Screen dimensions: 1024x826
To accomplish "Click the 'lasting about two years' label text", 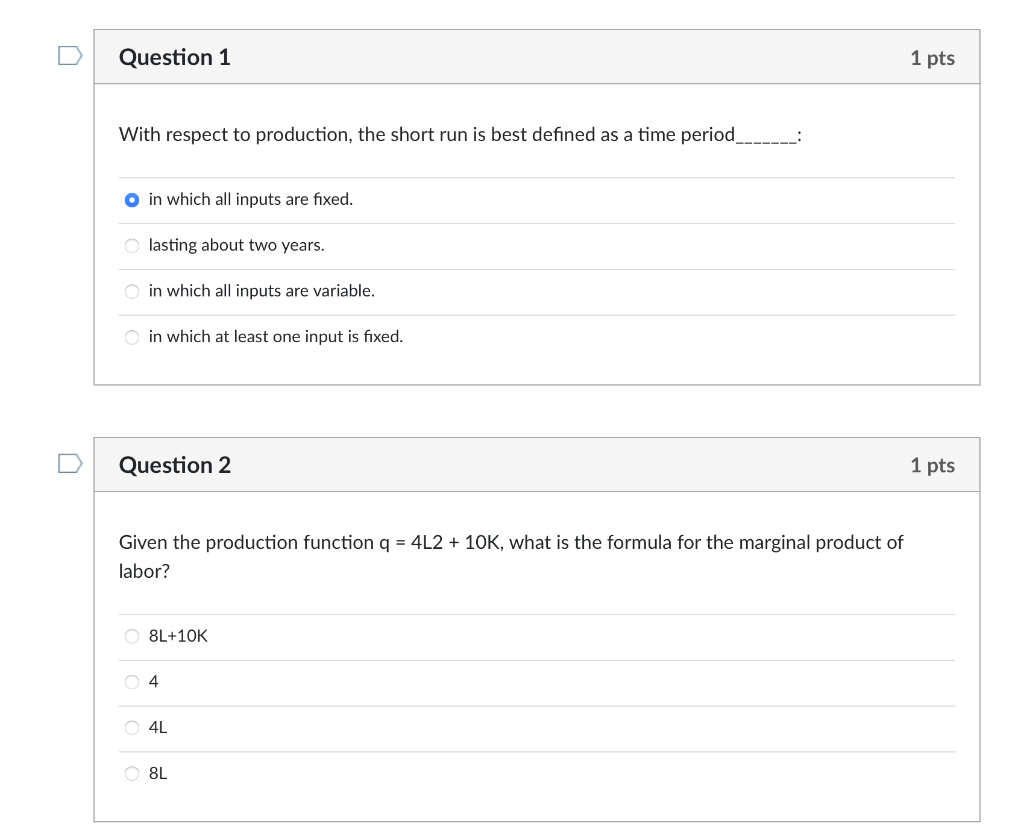I will 236,246.
